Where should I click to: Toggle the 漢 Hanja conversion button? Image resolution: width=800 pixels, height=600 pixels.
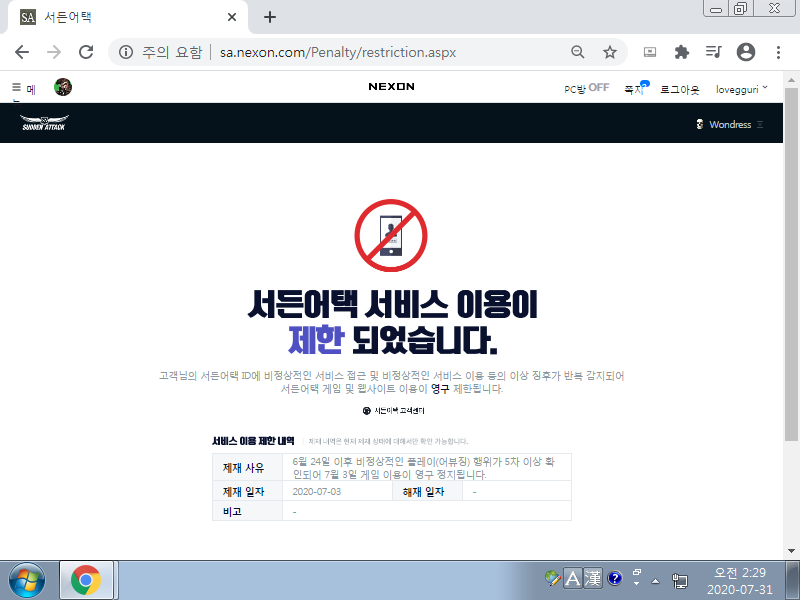coord(593,578)
